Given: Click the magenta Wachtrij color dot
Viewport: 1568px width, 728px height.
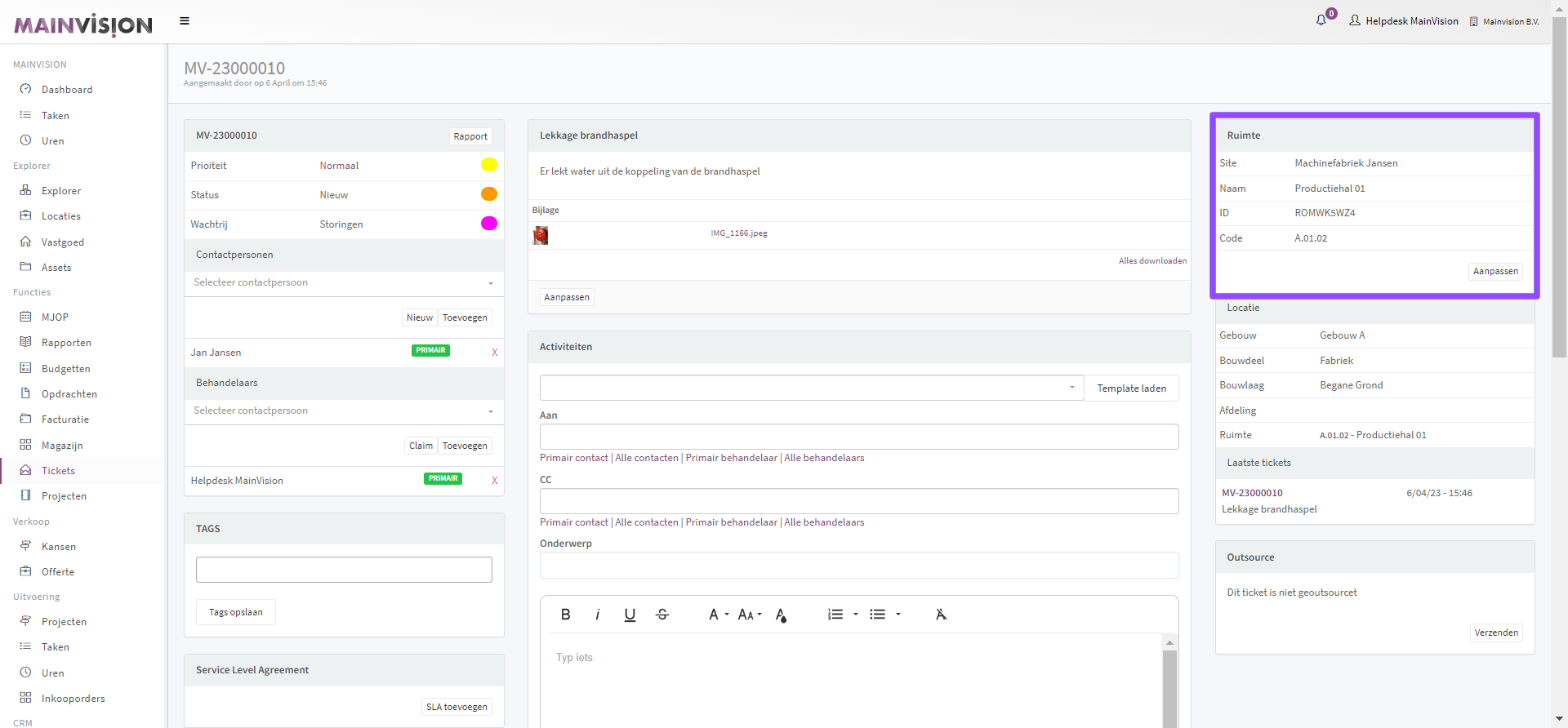Looking at the screenshot, I should 489,224.
